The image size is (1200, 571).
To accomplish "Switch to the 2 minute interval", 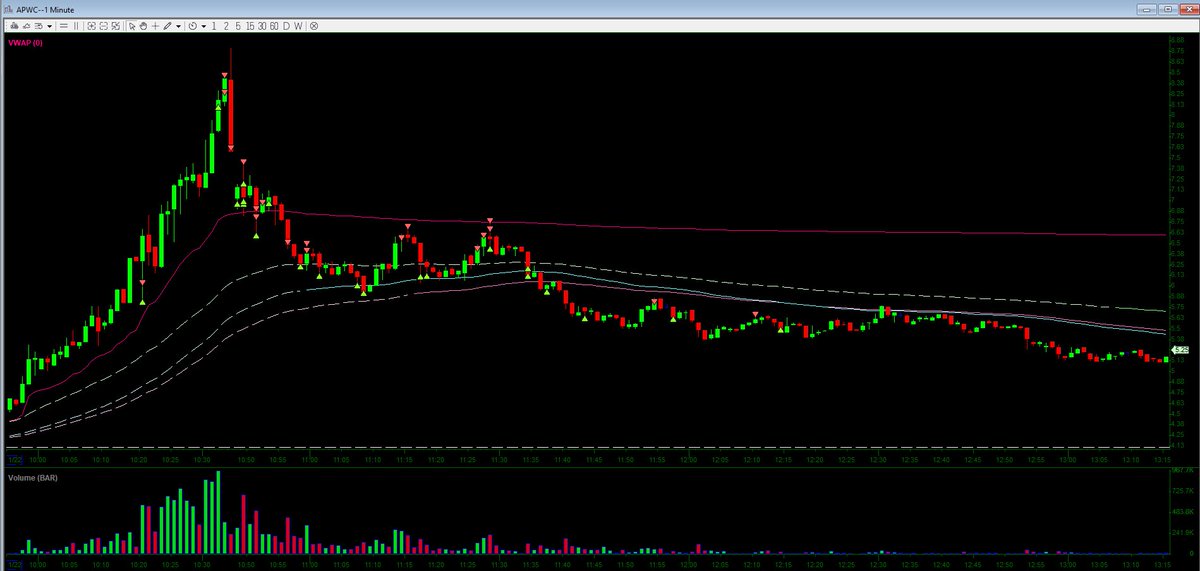I will [x=226, y=26].
